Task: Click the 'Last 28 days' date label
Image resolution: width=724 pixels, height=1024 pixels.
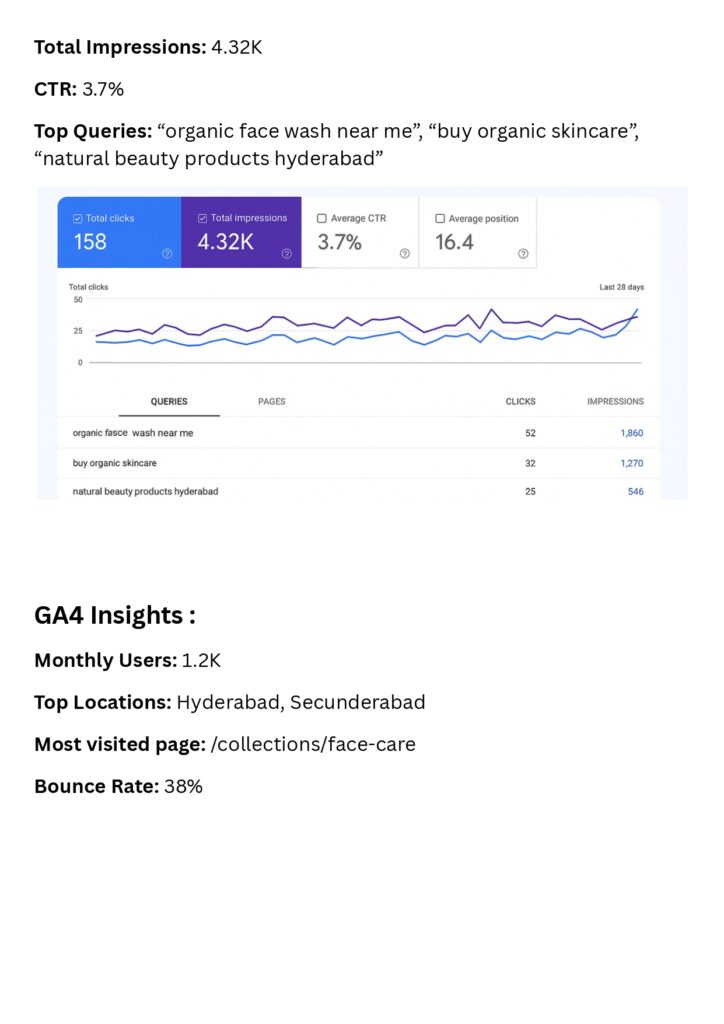Action: (621, 287)
